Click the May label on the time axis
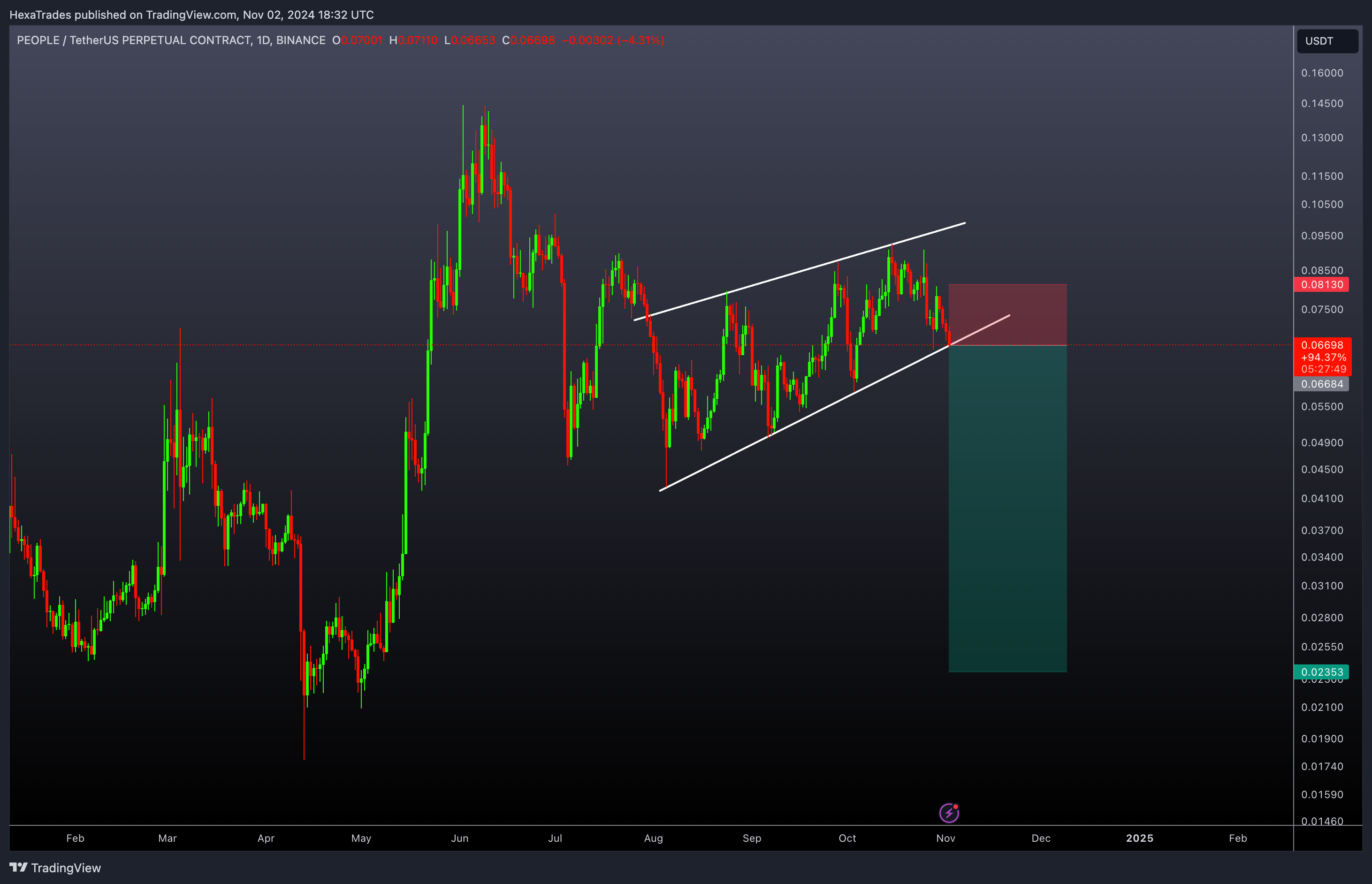The height and width of the screenshot is (884, 1372). pyautogui.click(x=361, y=838)
